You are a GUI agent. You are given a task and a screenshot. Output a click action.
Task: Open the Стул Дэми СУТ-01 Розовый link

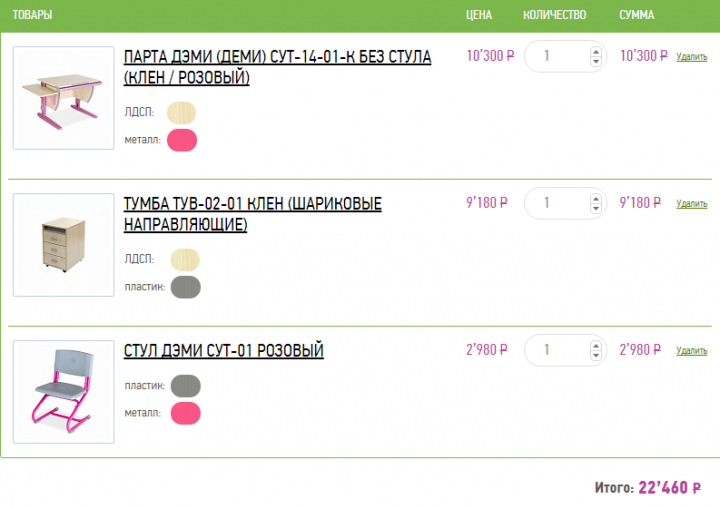tap(223, 351)
